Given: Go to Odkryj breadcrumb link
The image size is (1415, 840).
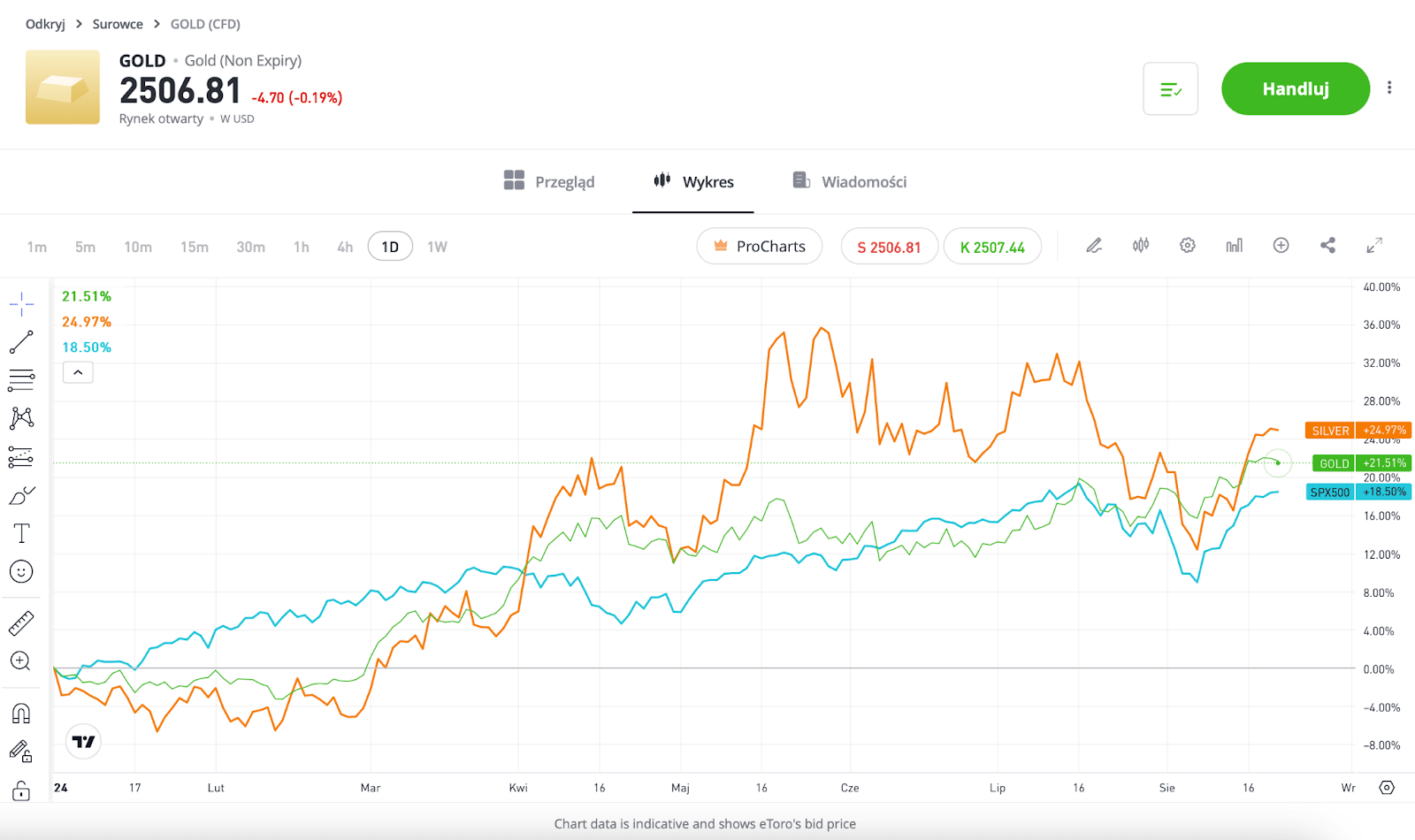Looking at the screenshot, I should 45,24.
